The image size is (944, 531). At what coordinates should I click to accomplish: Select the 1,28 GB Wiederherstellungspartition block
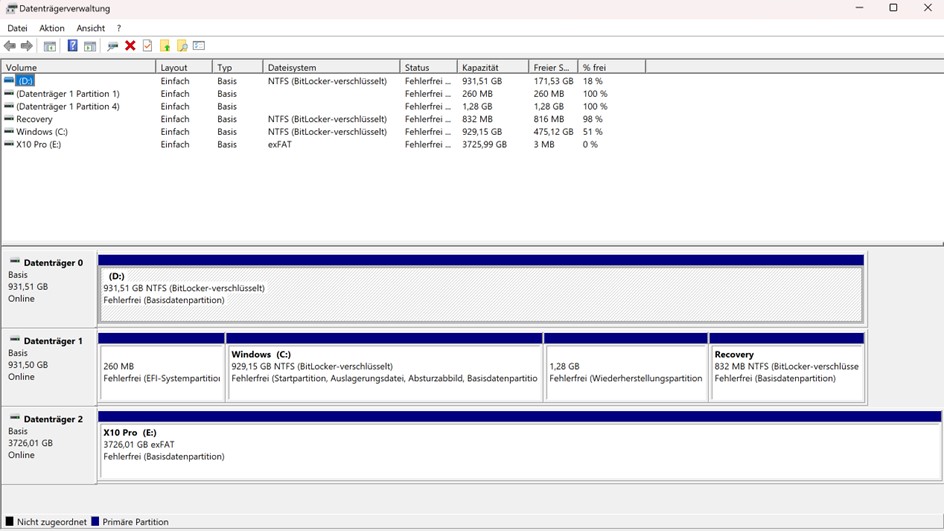626,373
